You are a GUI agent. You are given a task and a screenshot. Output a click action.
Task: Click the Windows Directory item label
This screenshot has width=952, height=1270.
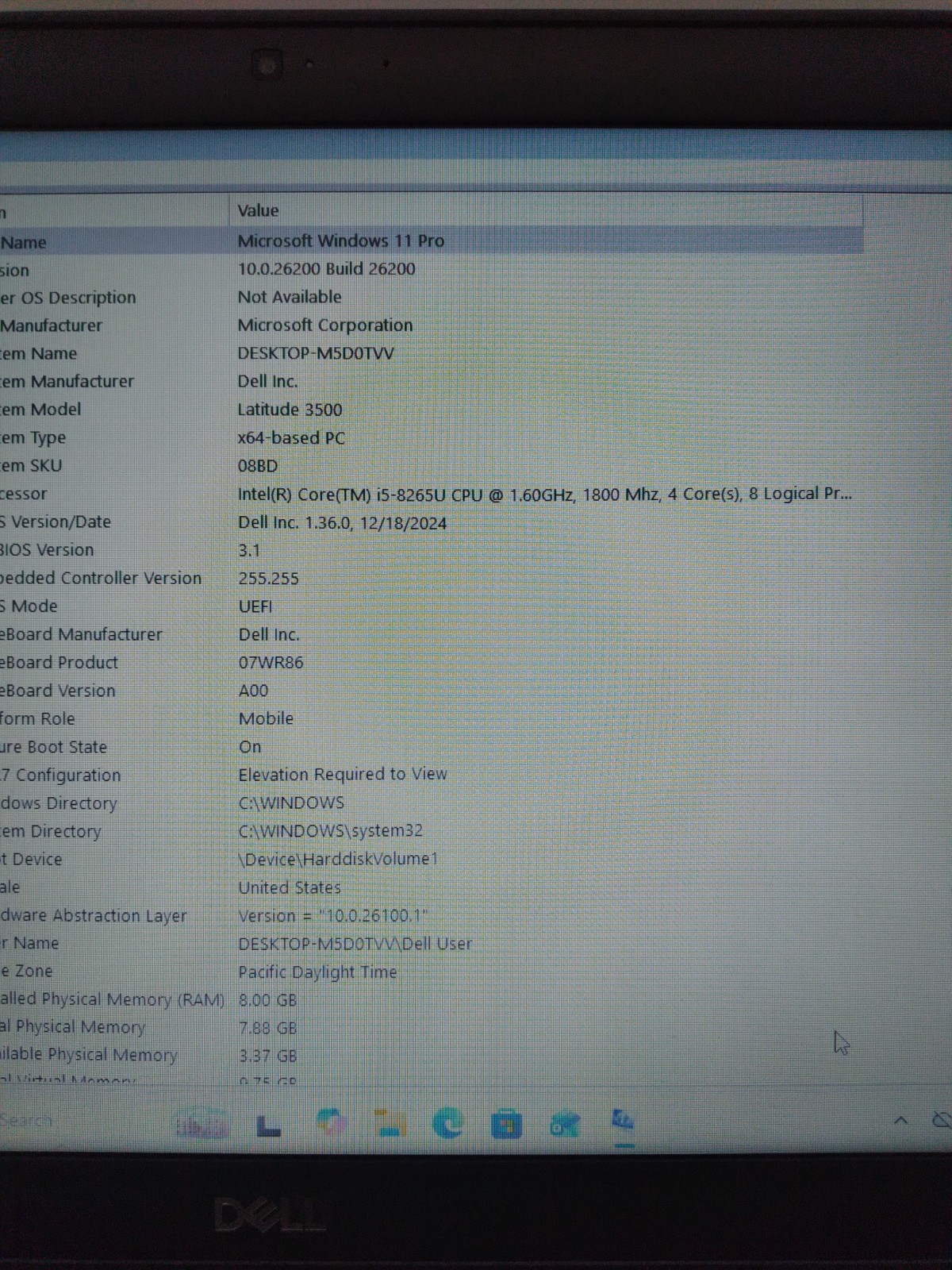pos(59,803)
